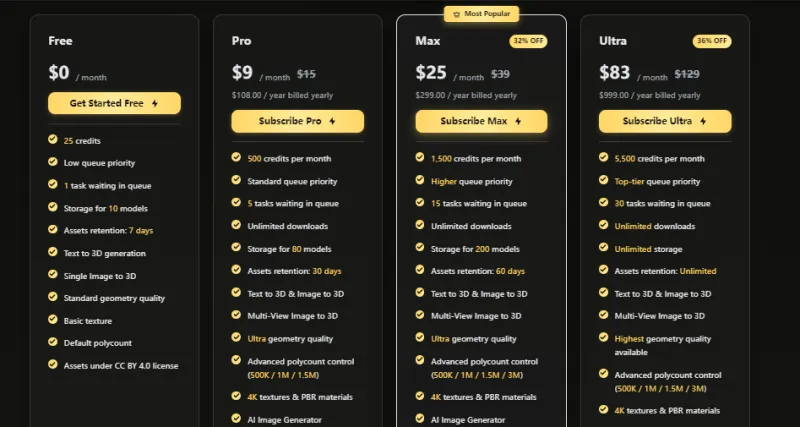Click the Most Popular badge
The width and height of the screenshot is (800, 427).
pyautogui.click(x=482, y=14)
